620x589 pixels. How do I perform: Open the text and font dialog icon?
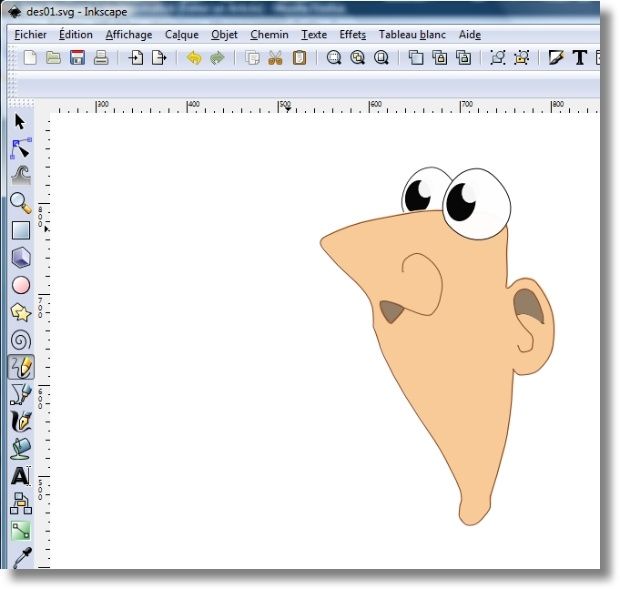click(580, 58)
